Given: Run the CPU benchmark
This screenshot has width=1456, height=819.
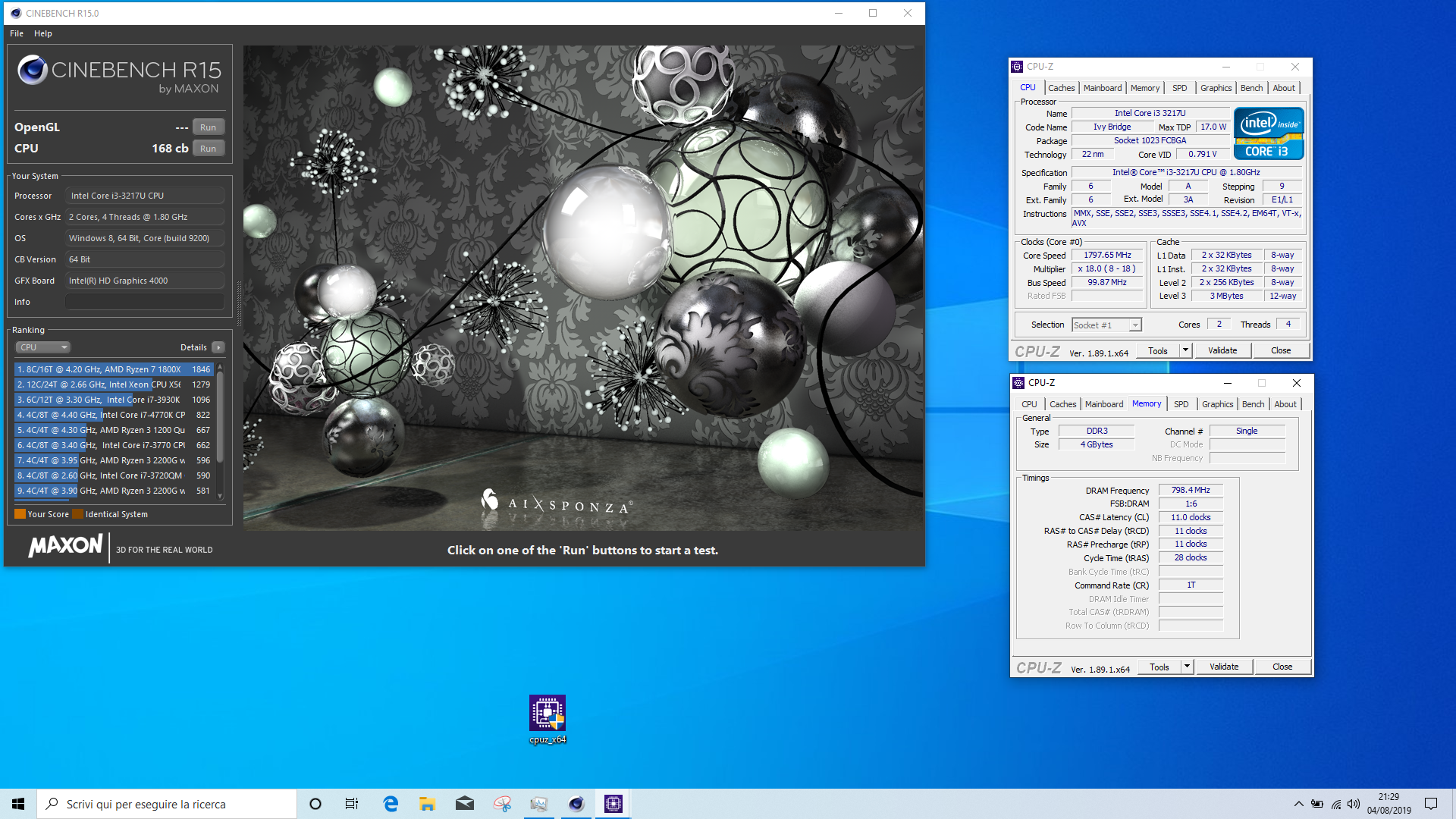Looking at the screenshot, I should [x=209, y=149].
